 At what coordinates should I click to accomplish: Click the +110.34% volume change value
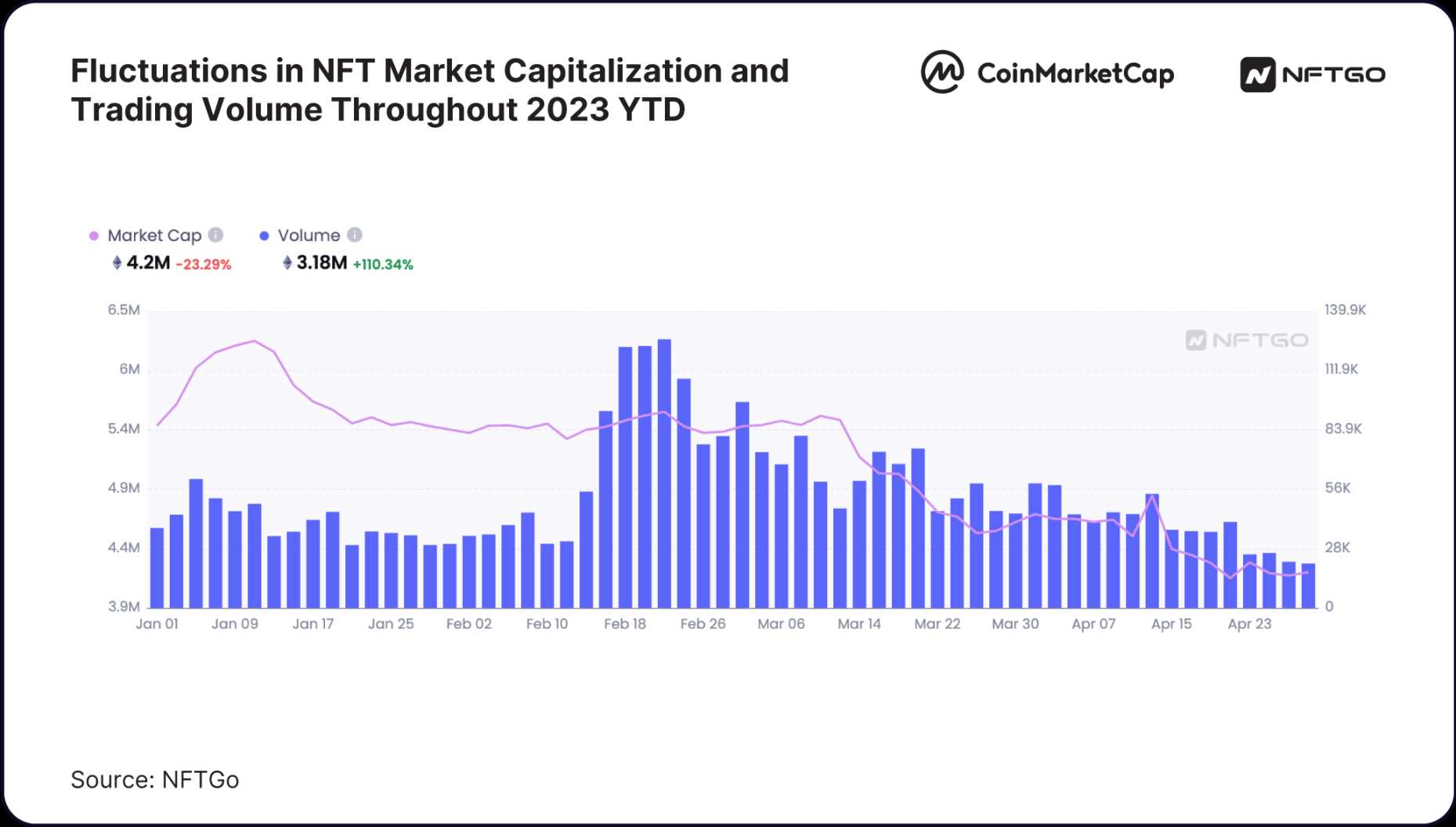[x=383, y=265]
